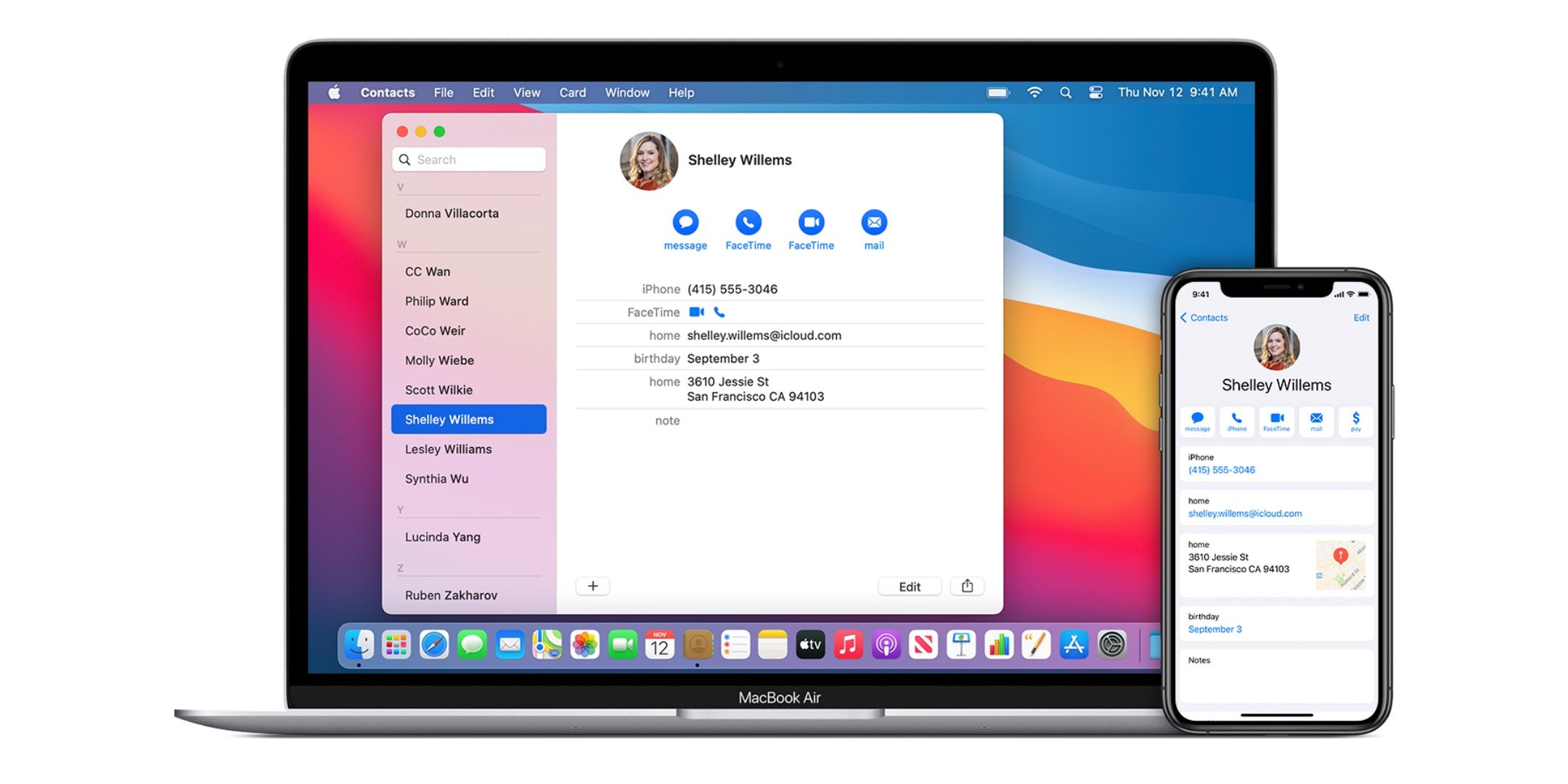Open the mail icon on the Mac contact card
Image resolution: width=1568 pixels, height=784 pixels.
873,222
